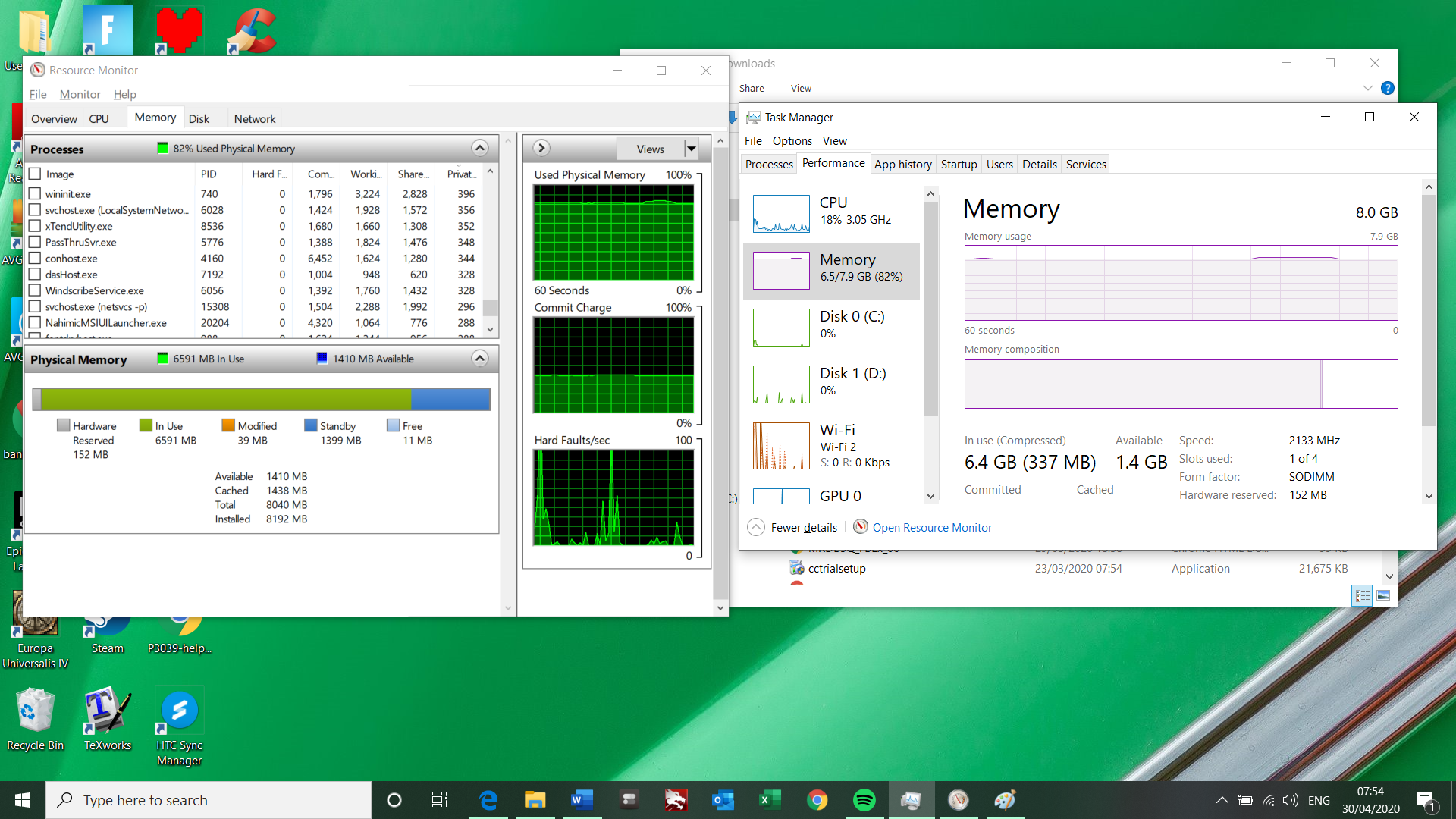Screen dimensions: 1456x819
Task: Click Fewer details in Task Manager
Action: [804, 527]
